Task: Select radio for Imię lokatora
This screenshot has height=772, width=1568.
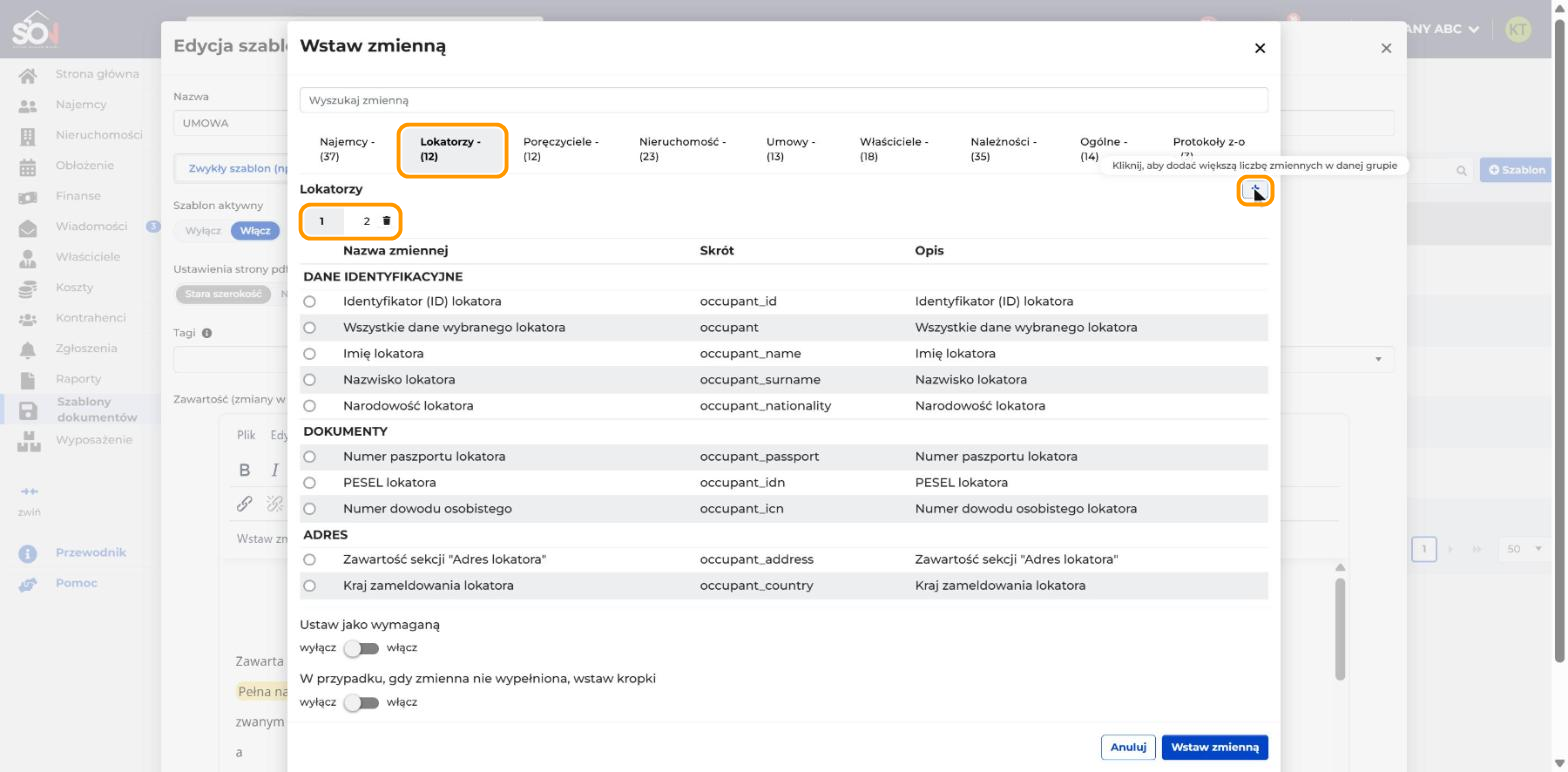Action: coord(309,353)
